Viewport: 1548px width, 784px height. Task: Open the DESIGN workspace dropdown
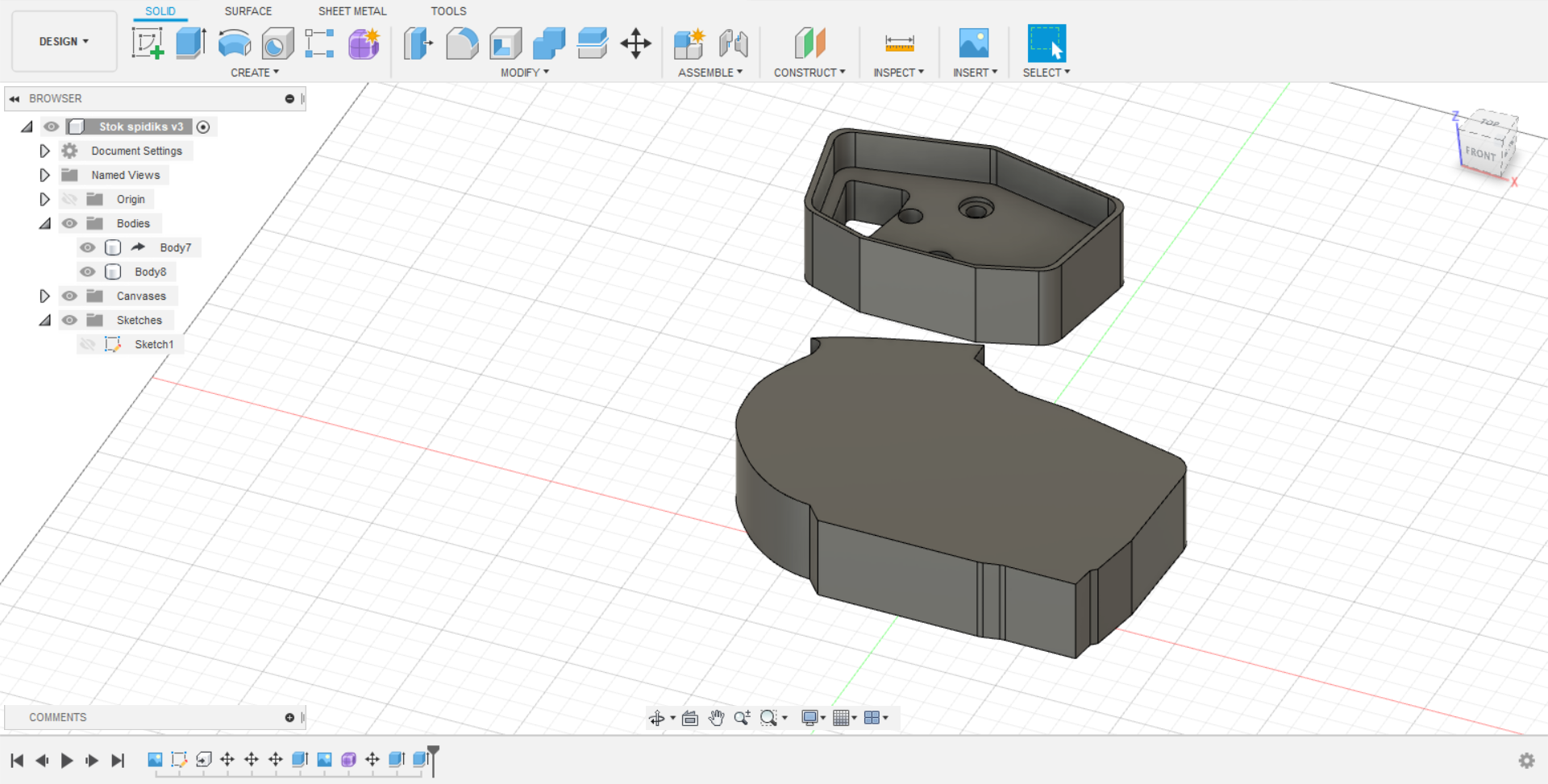click(x=64, y=41)
